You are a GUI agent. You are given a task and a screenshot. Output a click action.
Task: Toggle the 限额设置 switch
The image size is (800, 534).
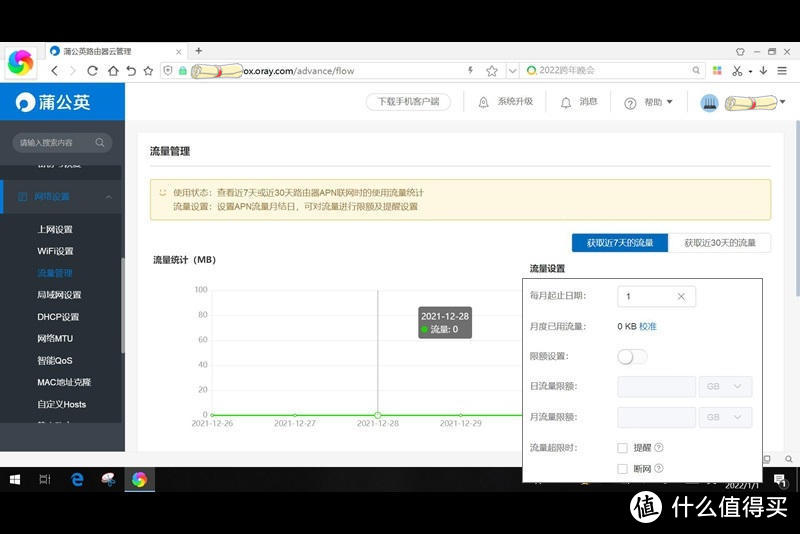(x=632, y=357)
